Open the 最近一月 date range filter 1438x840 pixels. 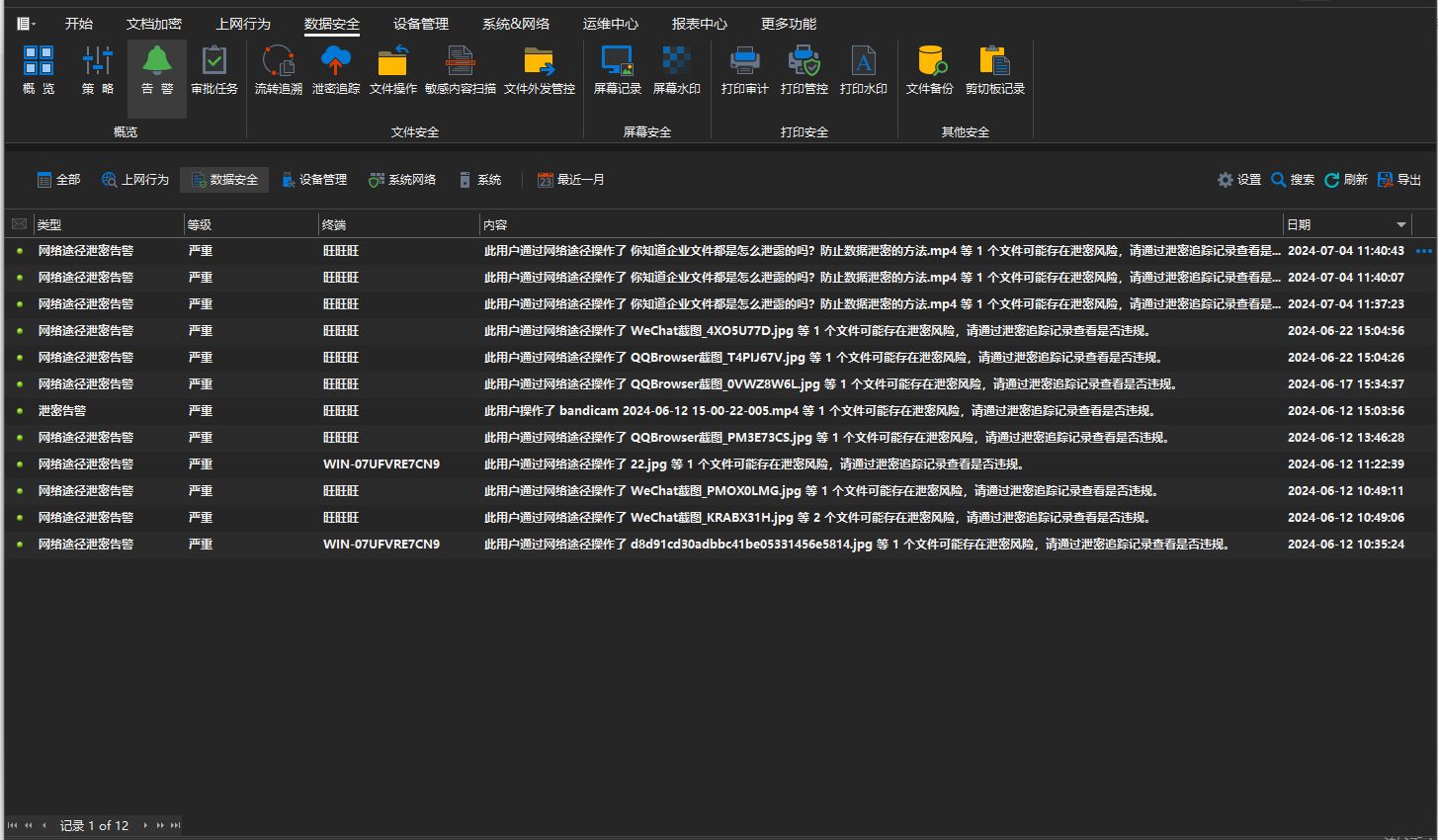[x=571, y=180]
